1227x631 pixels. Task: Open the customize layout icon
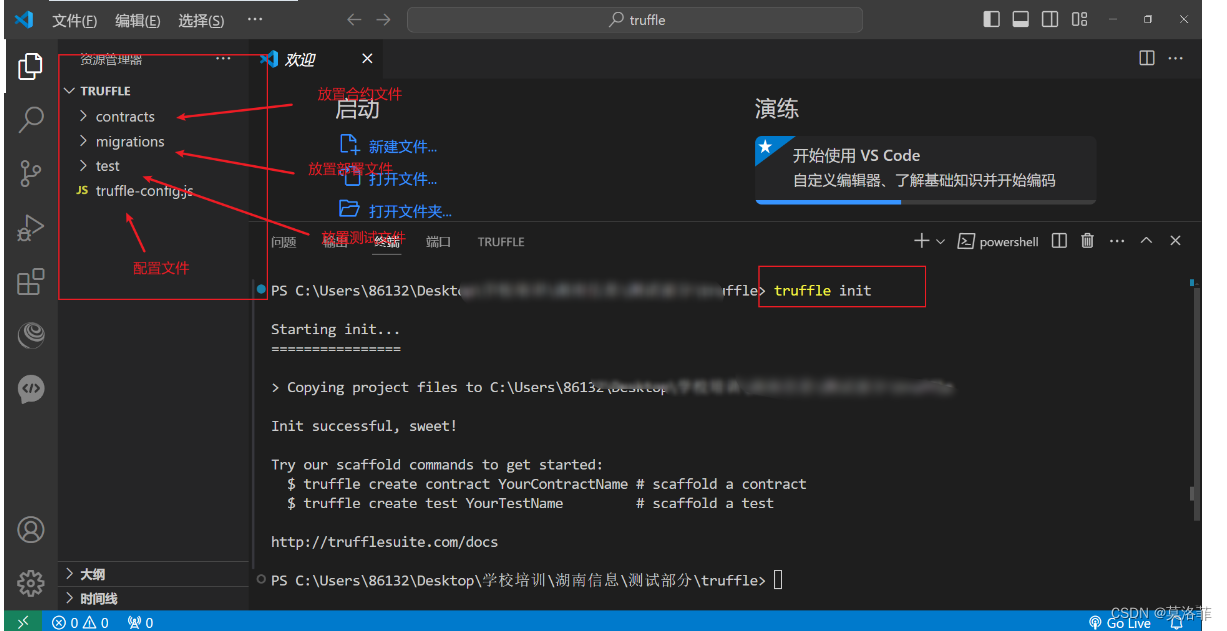click(1079, 19)
